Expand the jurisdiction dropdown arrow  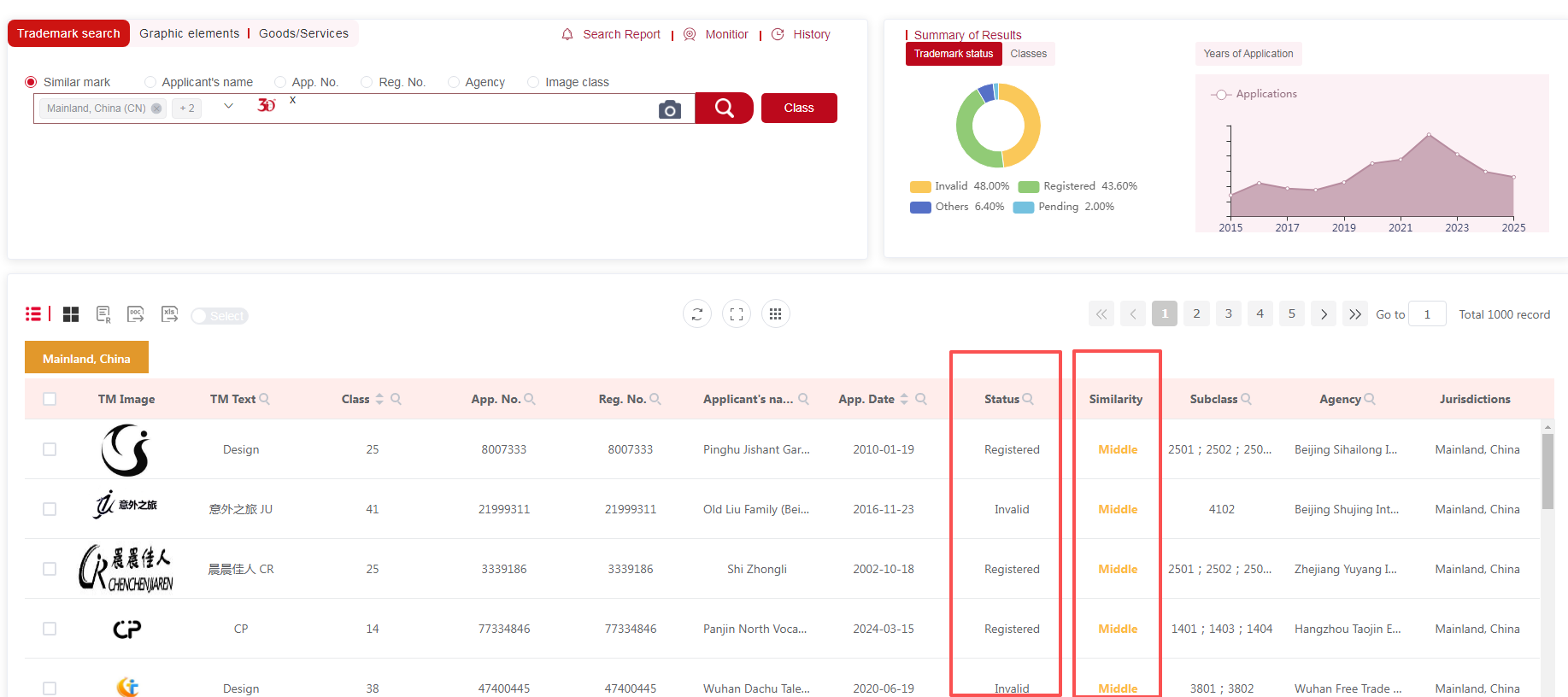(228, 107)
